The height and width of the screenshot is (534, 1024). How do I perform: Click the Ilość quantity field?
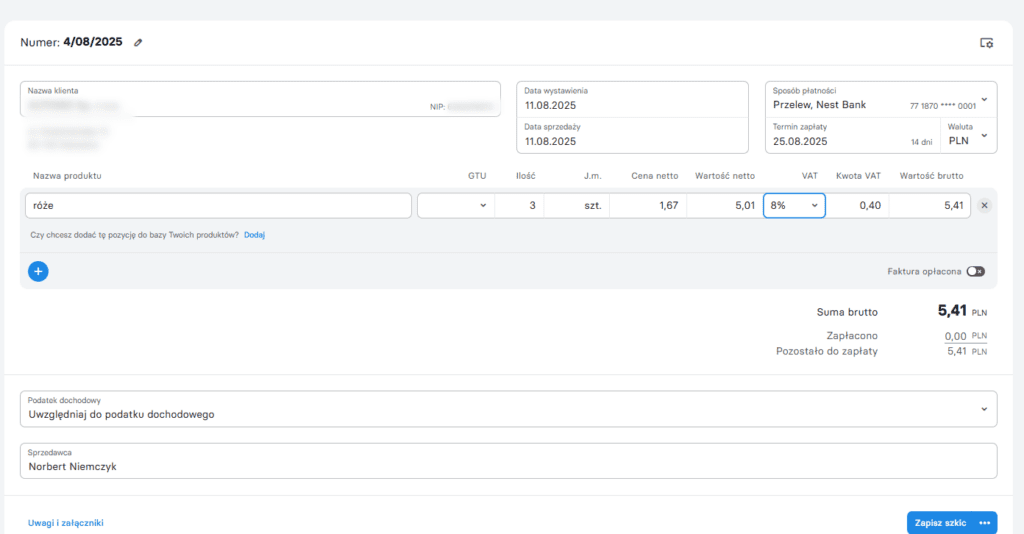[x=519, y=206]
